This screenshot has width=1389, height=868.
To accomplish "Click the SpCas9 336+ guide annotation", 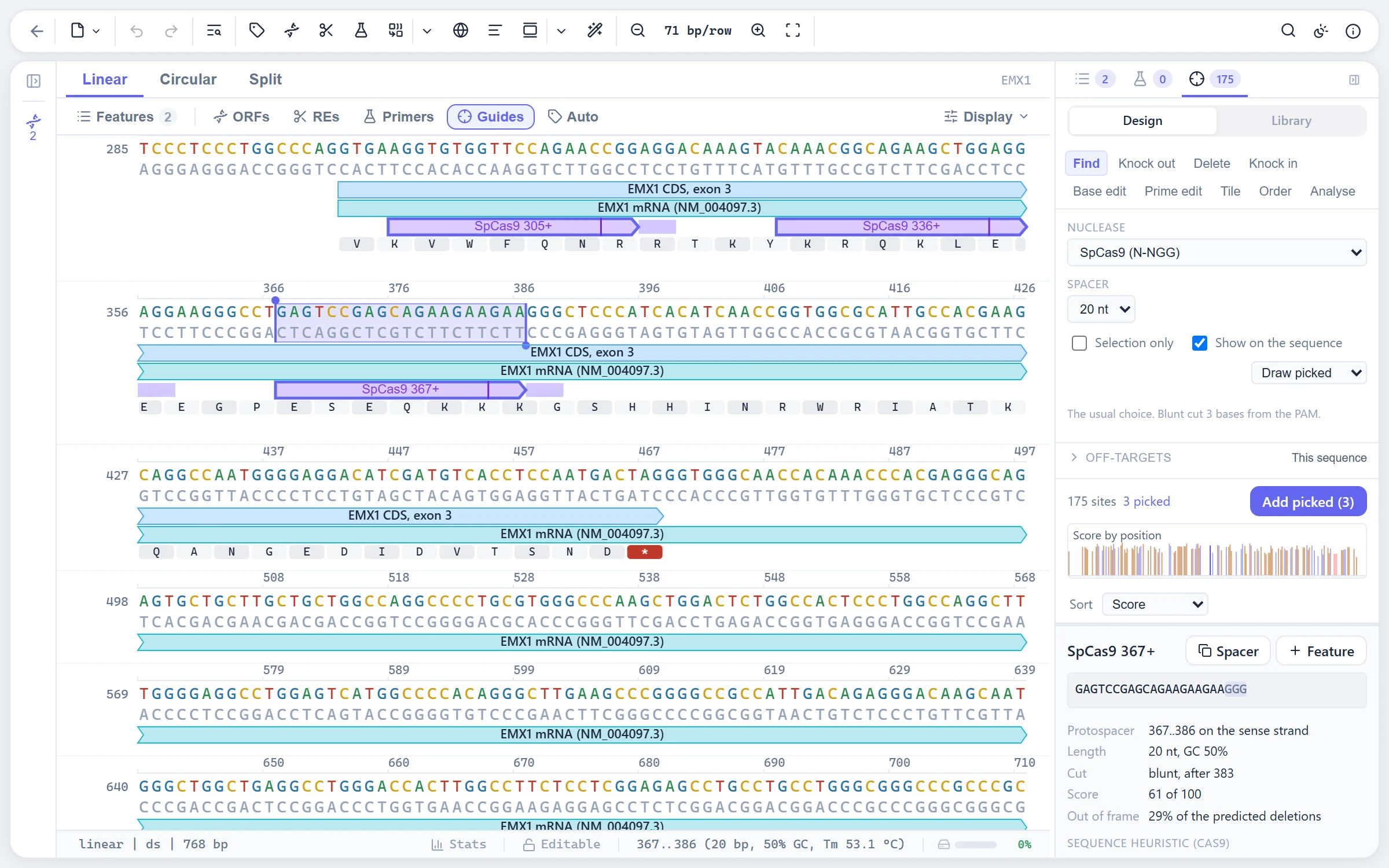I will 901,226.
